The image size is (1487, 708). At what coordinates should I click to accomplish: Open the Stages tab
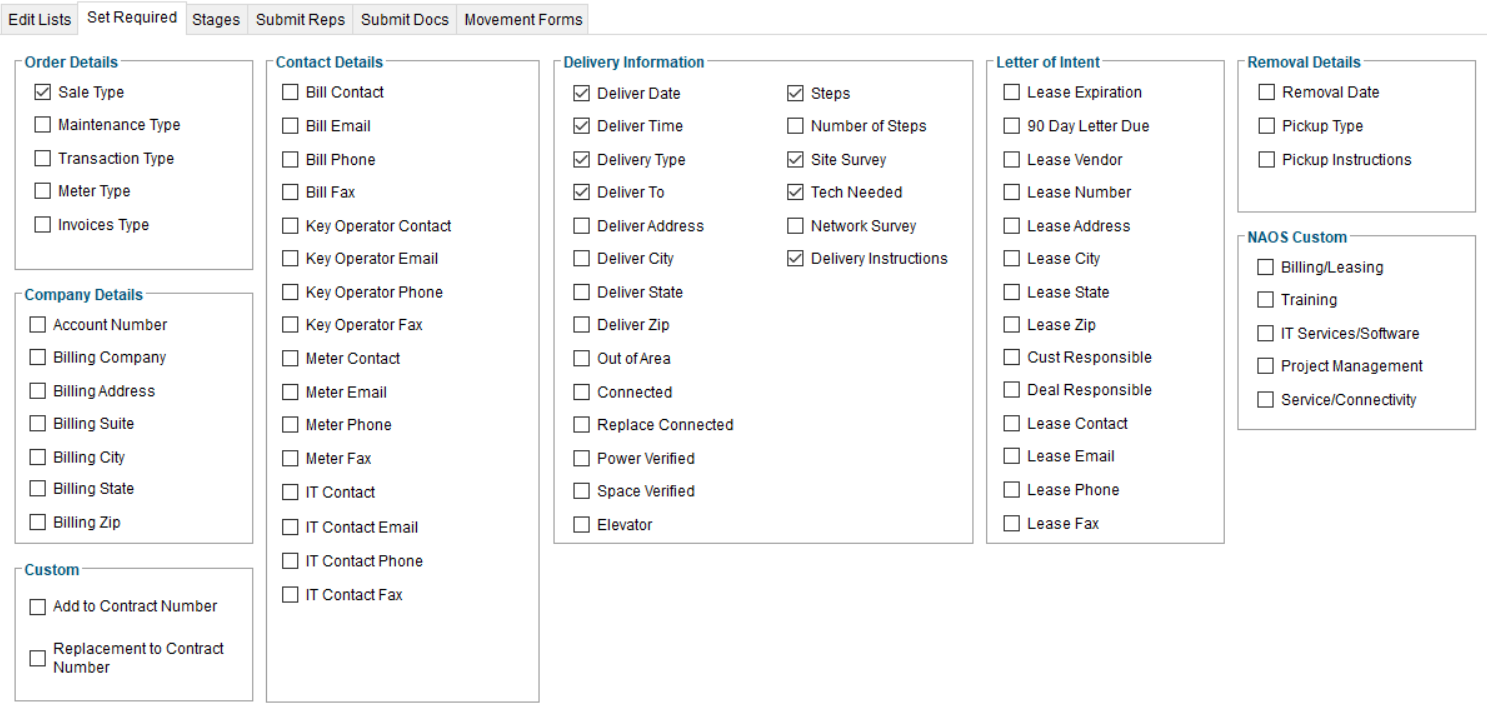(x=216, y=19)
